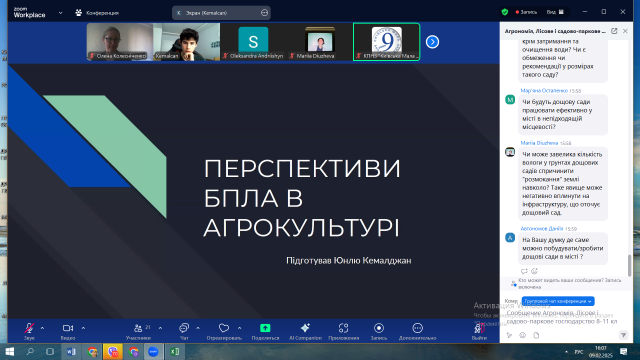Viewport: 640px width, 360px height.
Task: Unmute microphone with the Звук icon
Action: tap(29, 328)
